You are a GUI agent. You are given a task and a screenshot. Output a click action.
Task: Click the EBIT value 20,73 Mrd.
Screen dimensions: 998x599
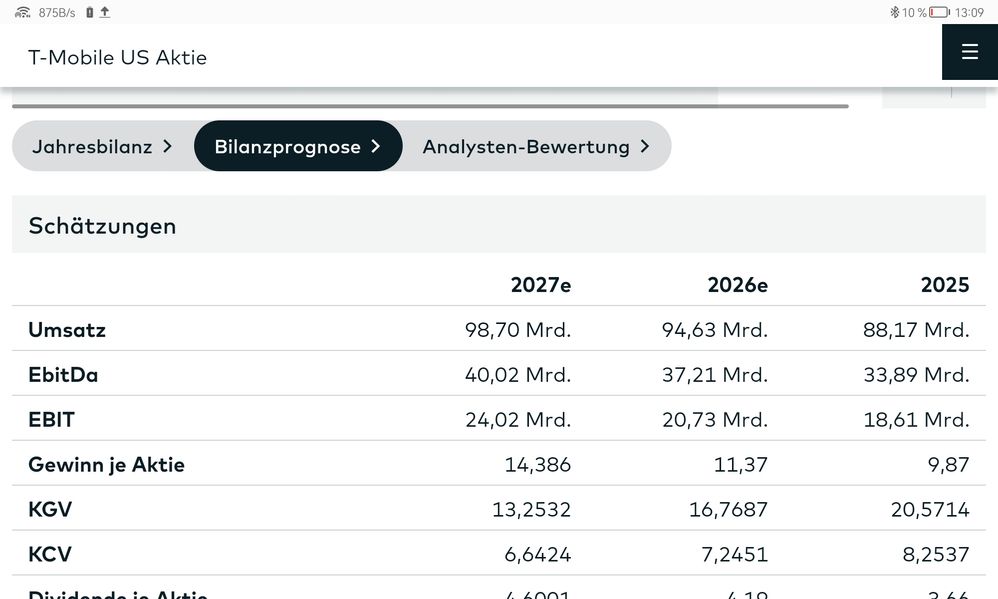coord(715,419)
